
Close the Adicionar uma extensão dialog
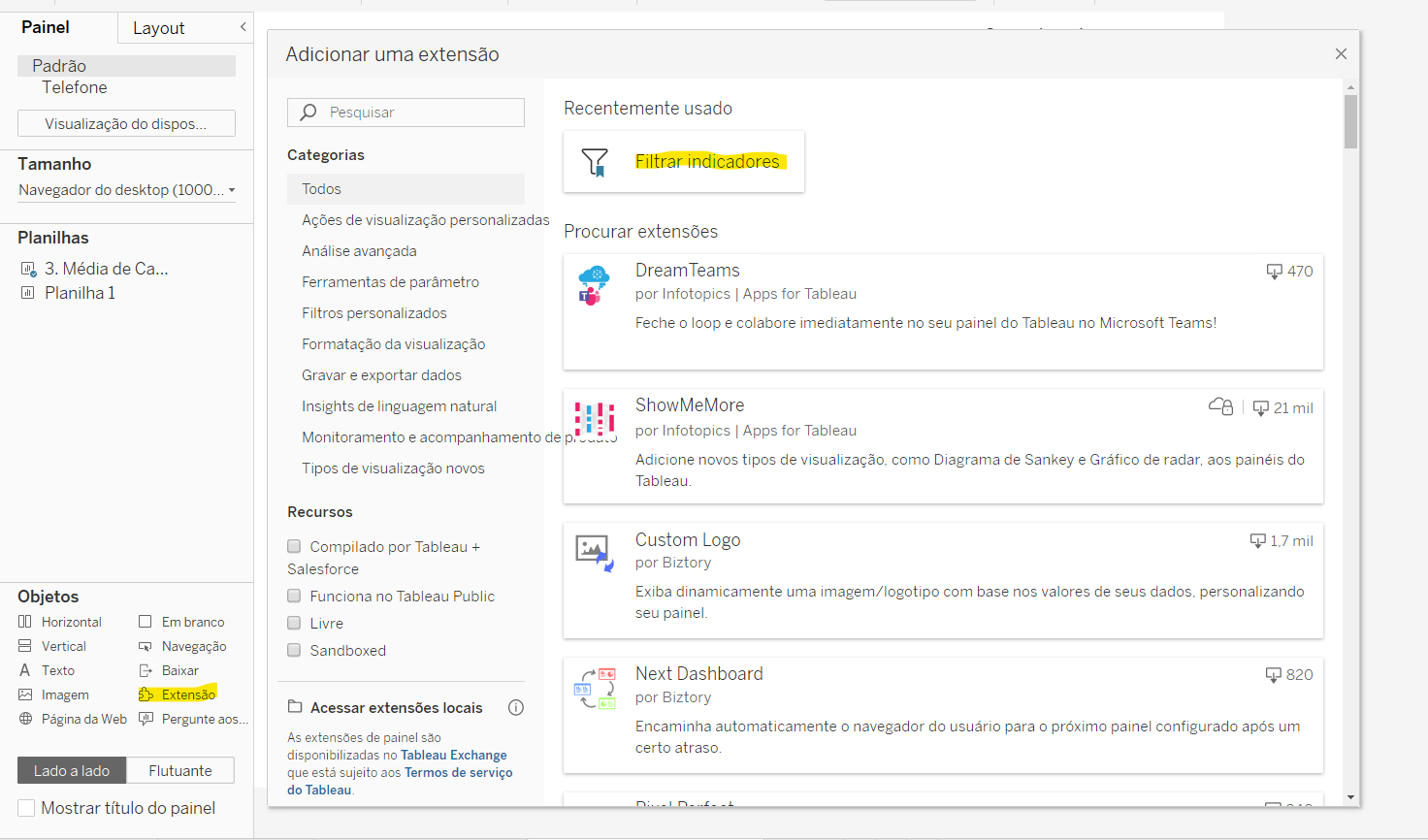(1341, 54)
